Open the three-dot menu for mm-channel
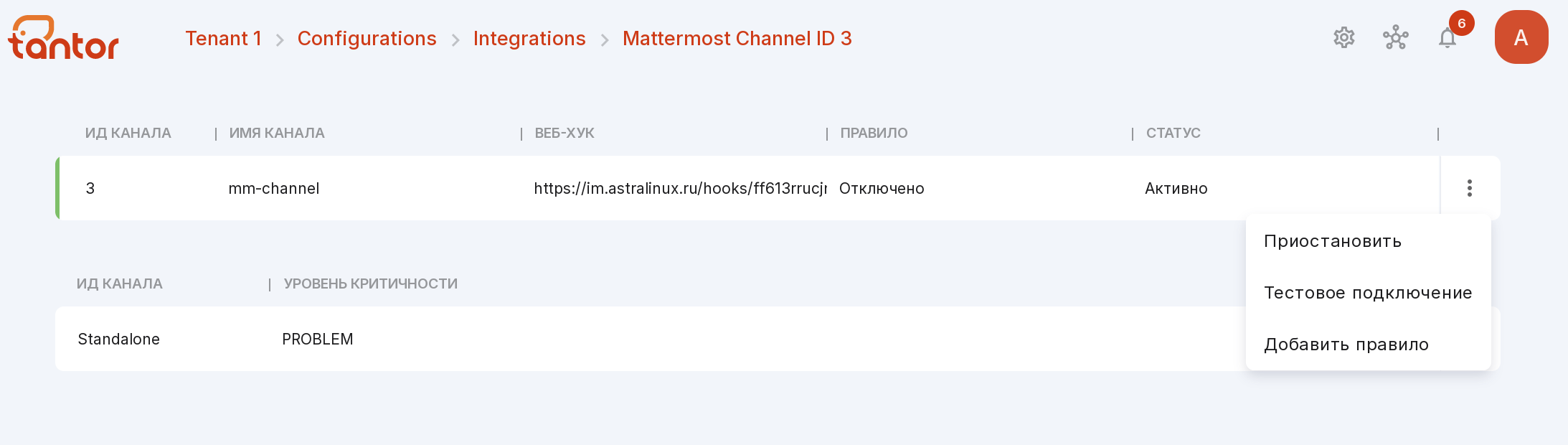 (x=1470, y=188)
